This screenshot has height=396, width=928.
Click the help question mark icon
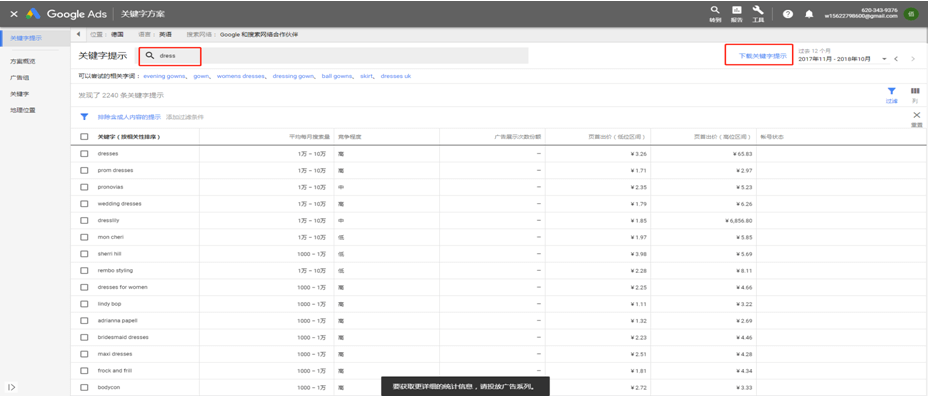pyautogui.click(x=788, y=14)
